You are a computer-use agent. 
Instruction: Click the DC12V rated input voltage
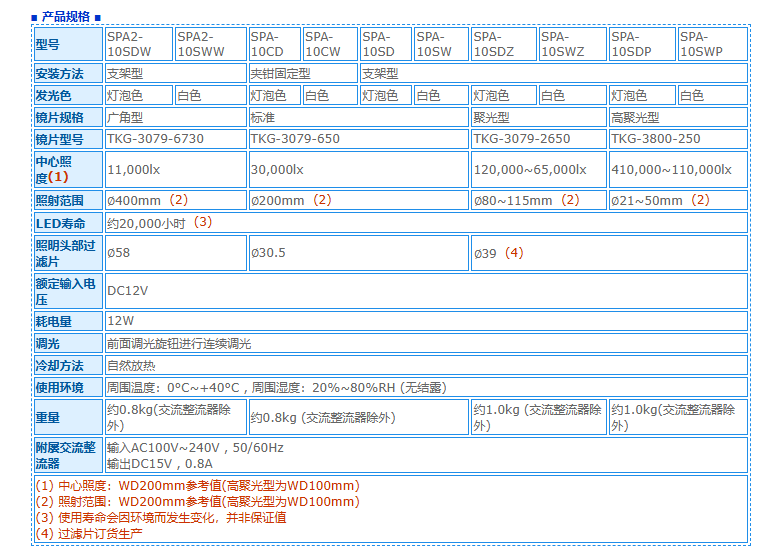tap(128, 291)
